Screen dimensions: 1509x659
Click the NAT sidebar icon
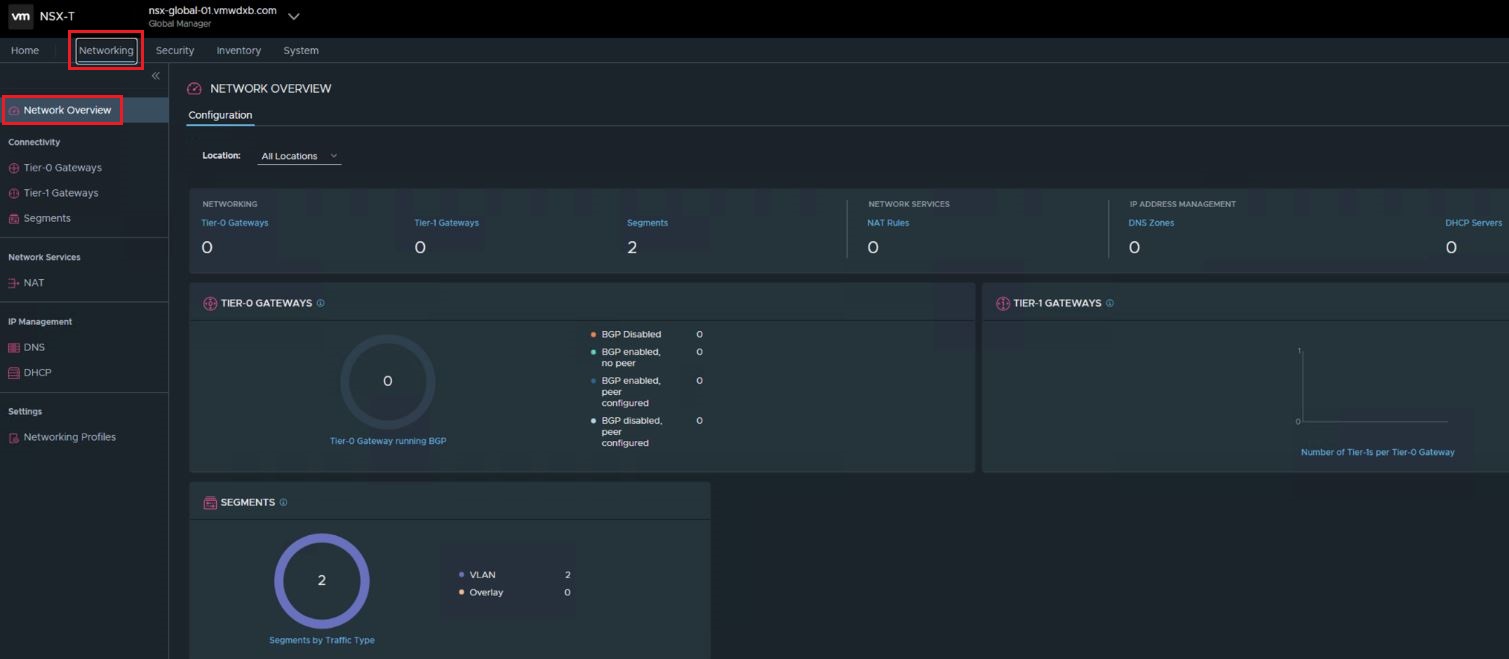click(x=14, y=283)
